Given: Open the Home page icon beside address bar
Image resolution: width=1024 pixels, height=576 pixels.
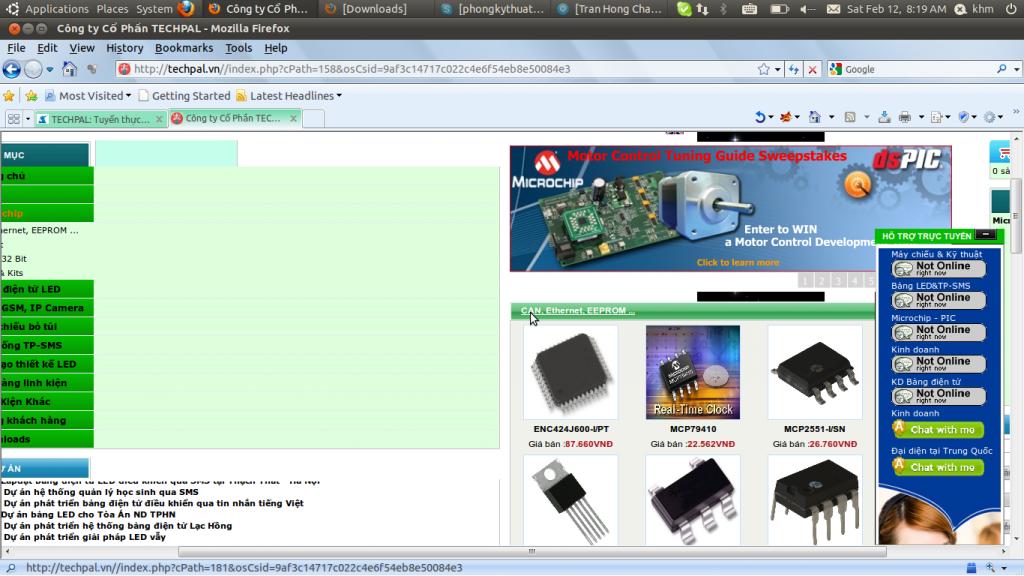Looking at the screenshot, I should tap(69, 69).
